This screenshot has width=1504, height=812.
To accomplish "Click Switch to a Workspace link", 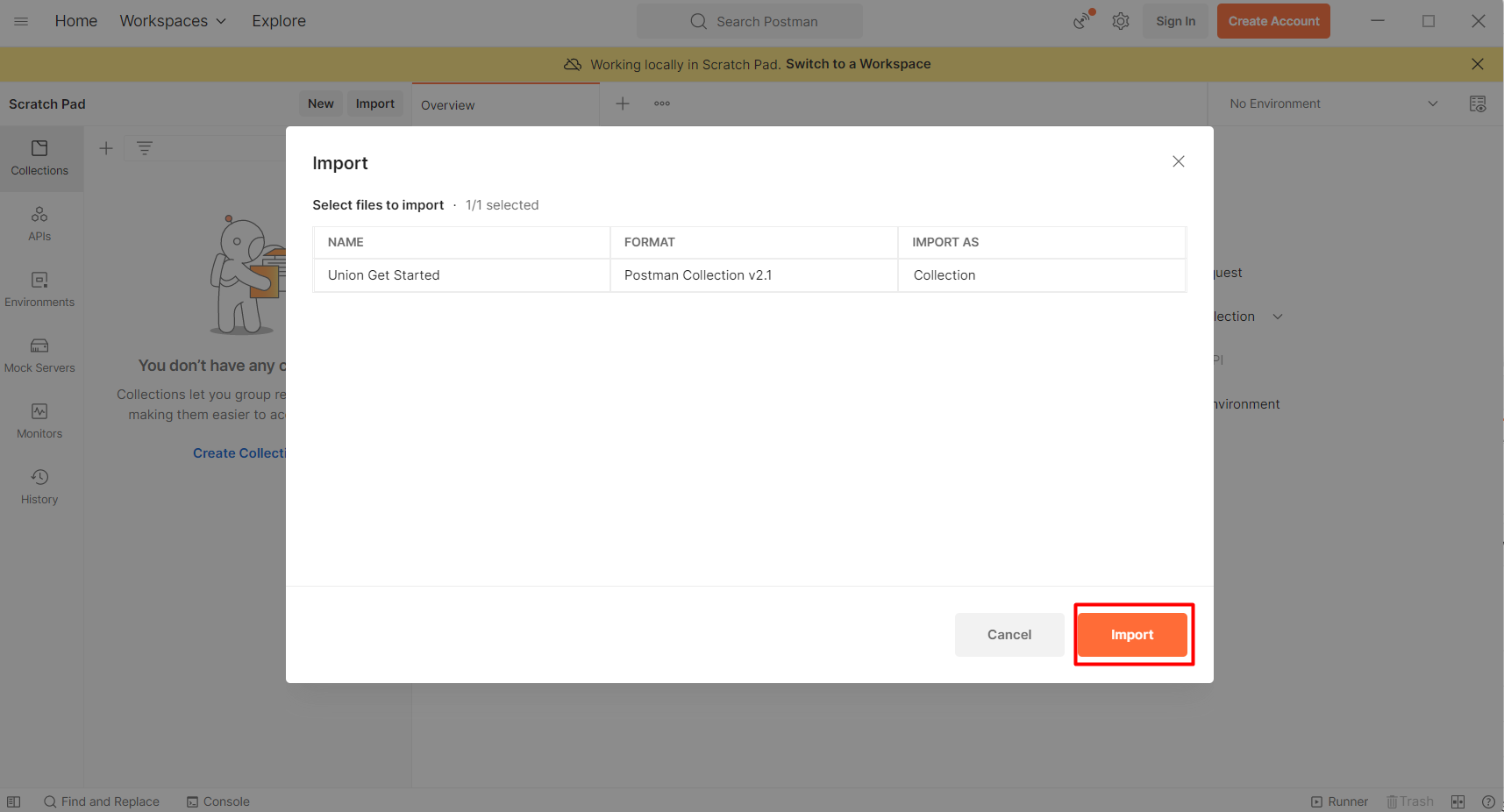I will 859,64.
